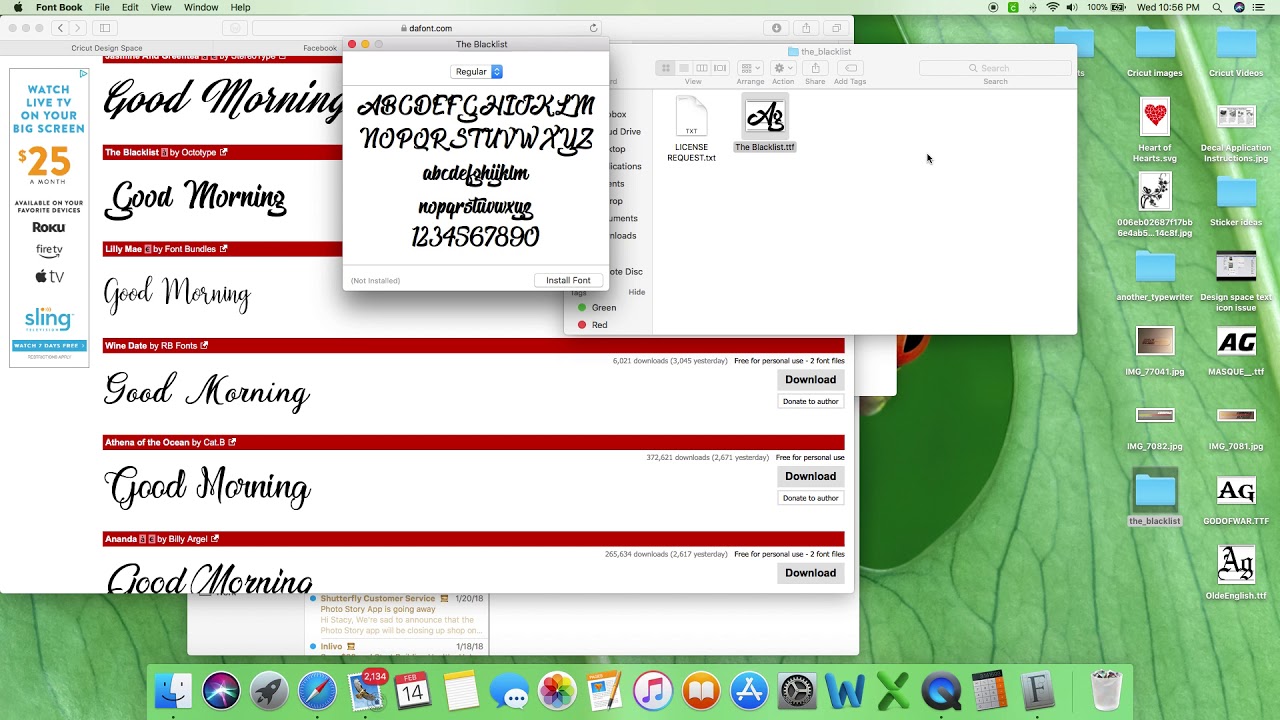Open Messages icon in Dock

(x=509, y=691)
